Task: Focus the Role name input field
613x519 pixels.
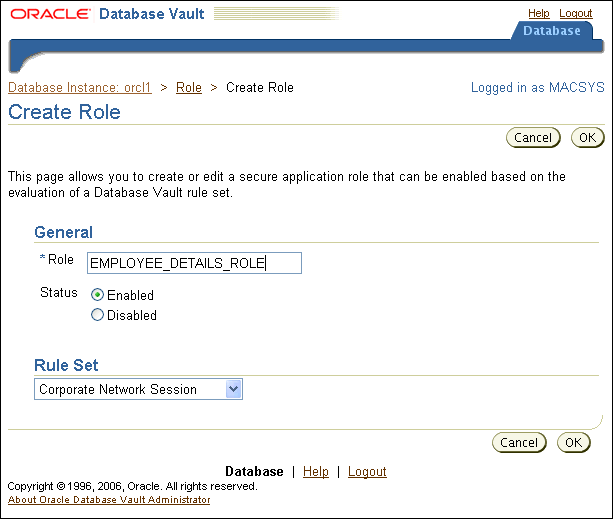Action: 194,263
